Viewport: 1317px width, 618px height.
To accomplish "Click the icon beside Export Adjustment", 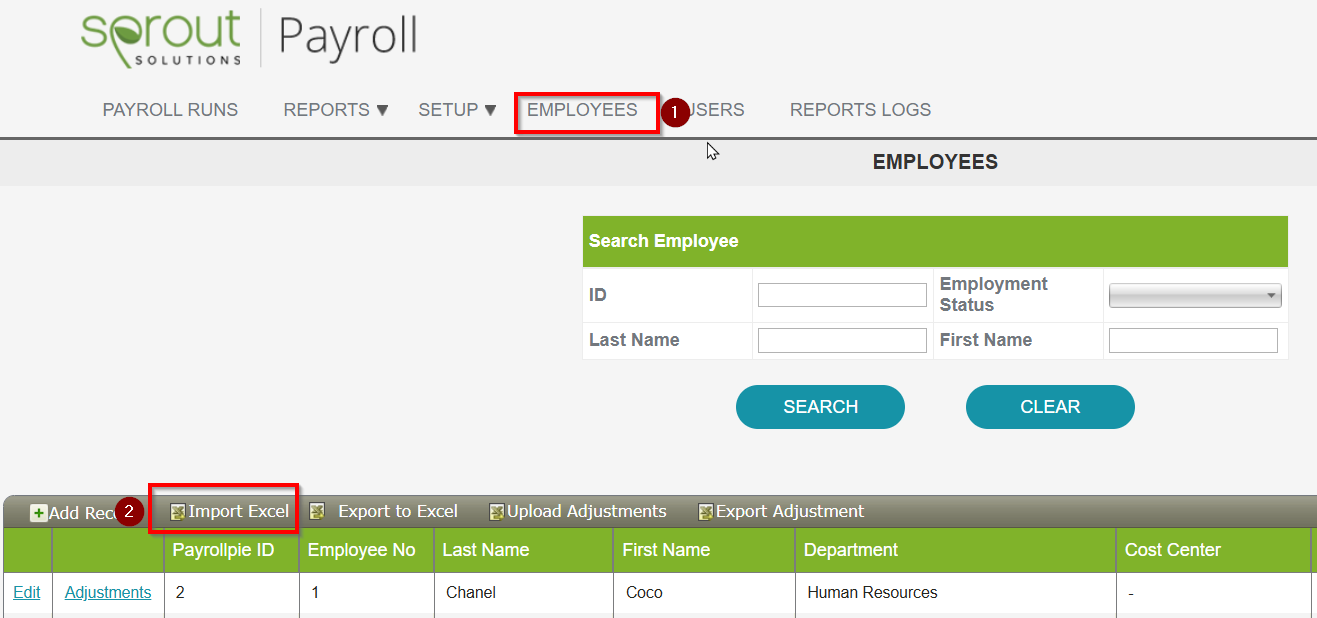I will pyautogui.click(x=706, y=512).
